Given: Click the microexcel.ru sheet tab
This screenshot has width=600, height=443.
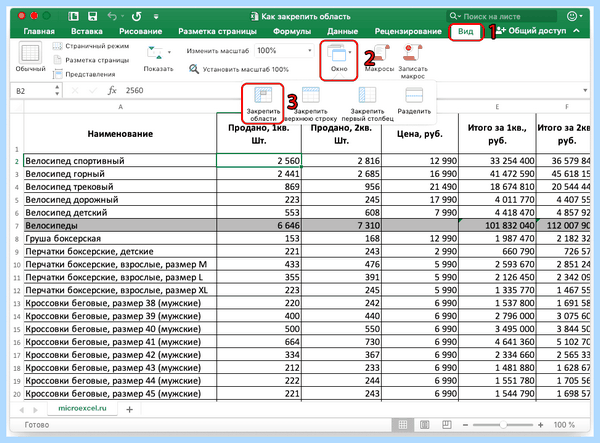Looking at the screenshot, I should 82,409.
